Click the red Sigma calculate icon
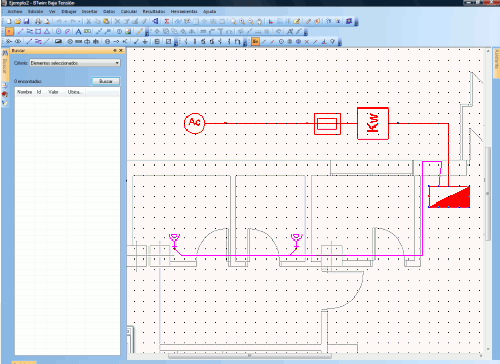Image resolution: width=500 pixels, height=364 pixels. click(x=167, y=21)
